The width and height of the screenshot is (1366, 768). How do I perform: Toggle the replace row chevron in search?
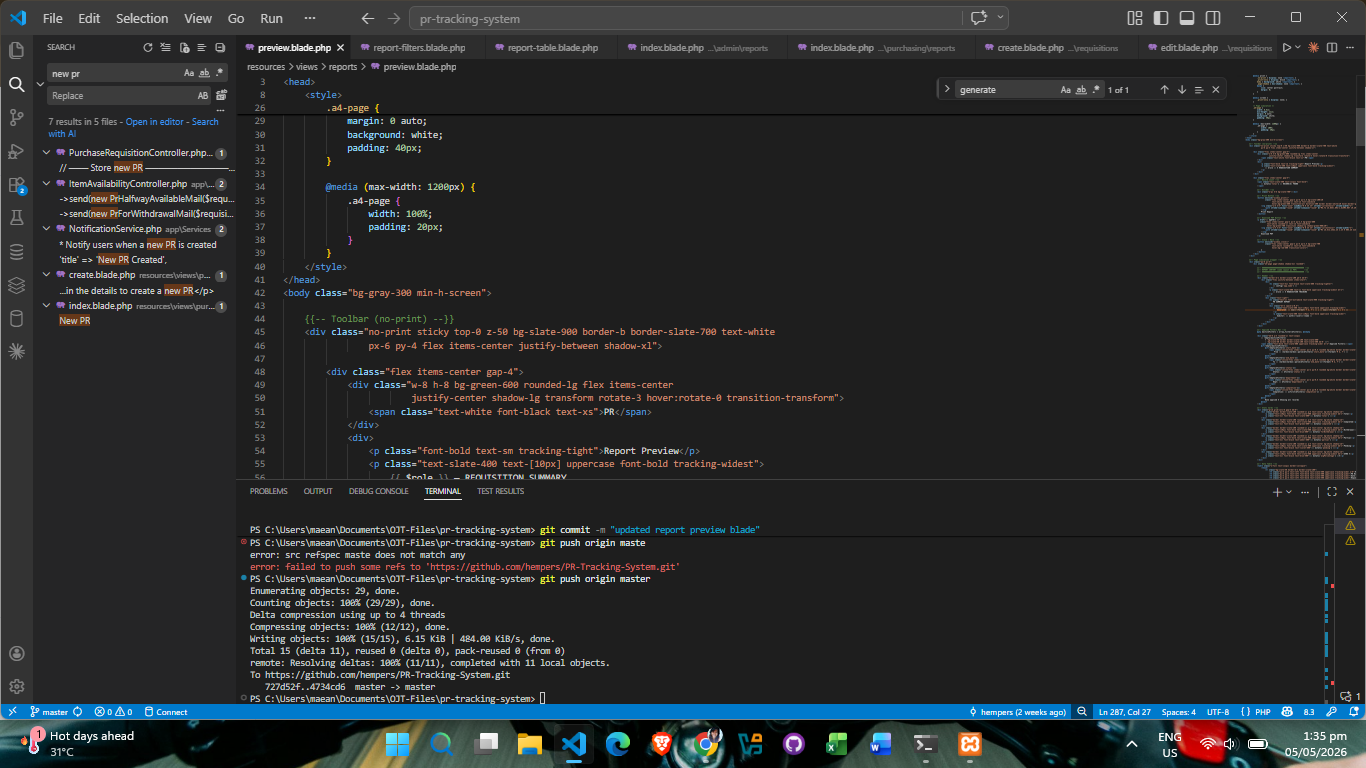(x=41, y=84)
